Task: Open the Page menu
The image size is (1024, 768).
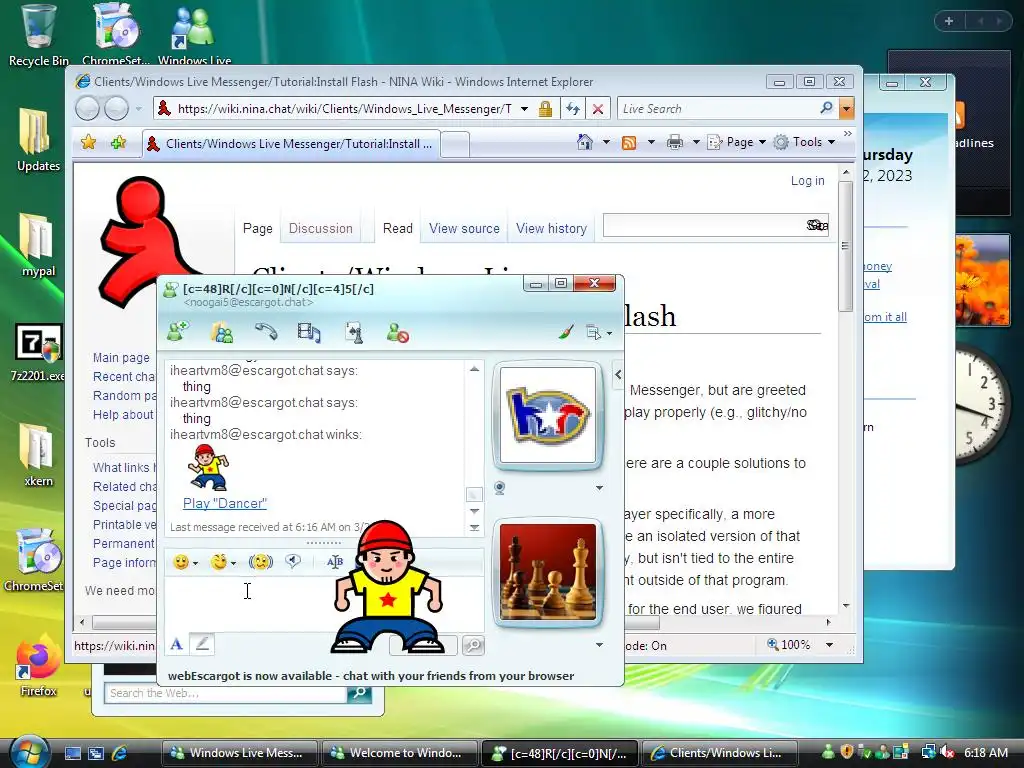Action: pyautogui.click(x=737, y=142)
